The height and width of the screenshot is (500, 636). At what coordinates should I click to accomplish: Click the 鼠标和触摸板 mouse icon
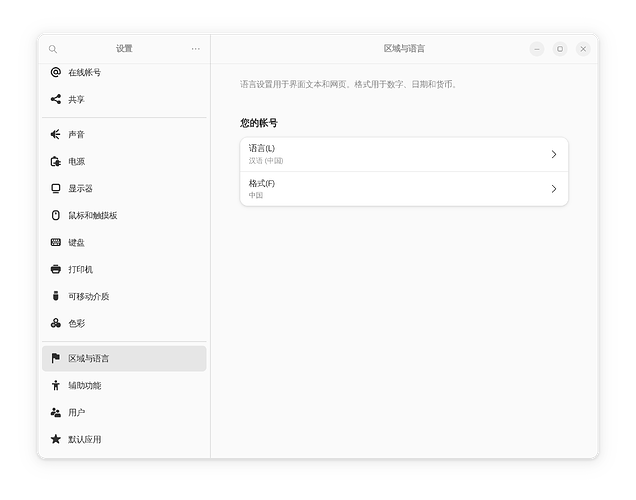pyautogui.click(x=56, y=215)
